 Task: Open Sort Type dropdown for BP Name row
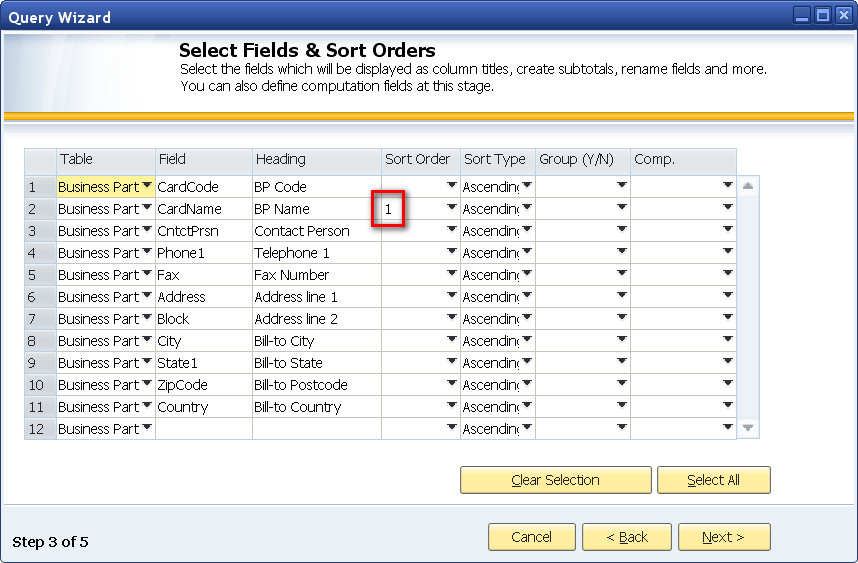527,208
